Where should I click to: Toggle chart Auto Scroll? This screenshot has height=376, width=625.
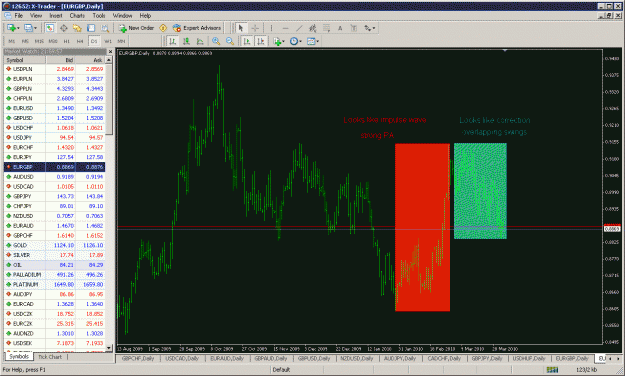coord(247,41)
